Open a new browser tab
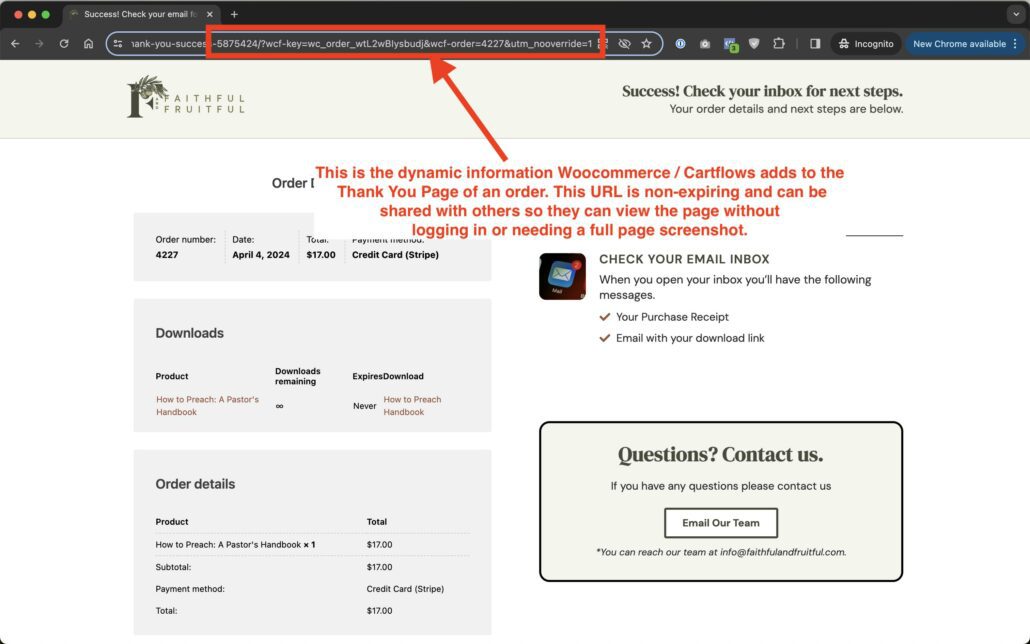 (234, 14)
